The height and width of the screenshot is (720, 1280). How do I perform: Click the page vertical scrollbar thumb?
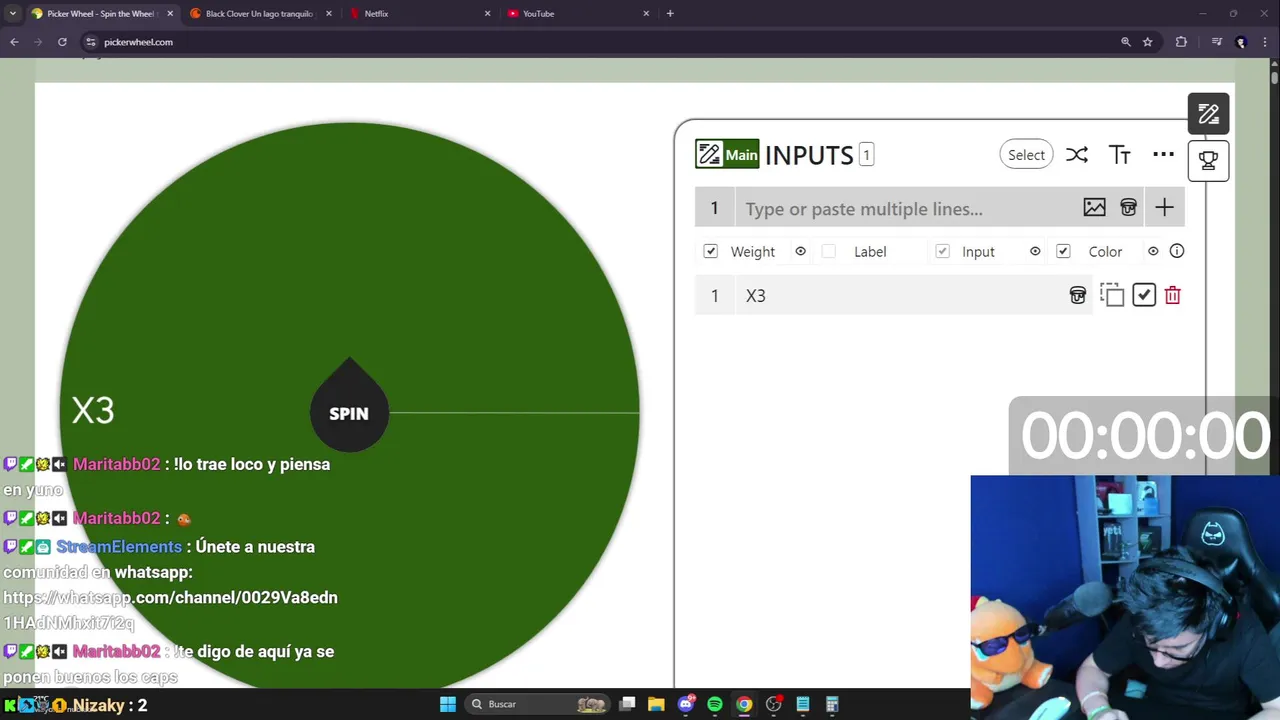1274,76
